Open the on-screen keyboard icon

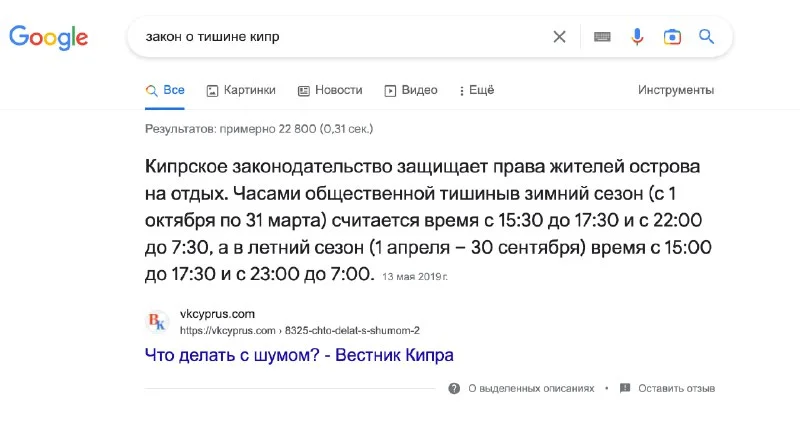point(602,37)
